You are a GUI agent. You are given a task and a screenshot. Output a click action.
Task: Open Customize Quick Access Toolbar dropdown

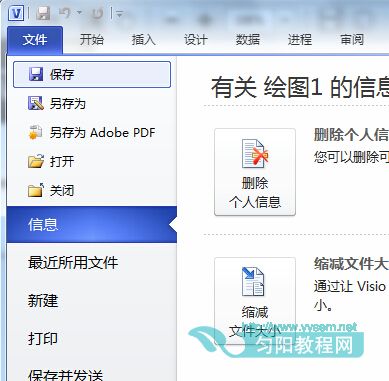pyautogui.click(x=119, y=14)
